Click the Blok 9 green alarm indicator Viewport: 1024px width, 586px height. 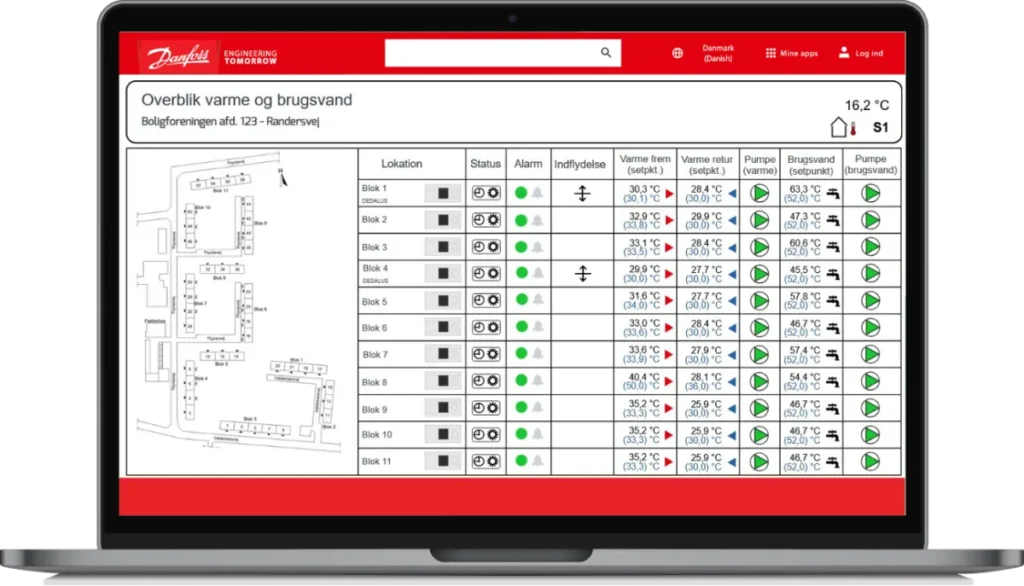pyautogui.click(x=521, y=407)
